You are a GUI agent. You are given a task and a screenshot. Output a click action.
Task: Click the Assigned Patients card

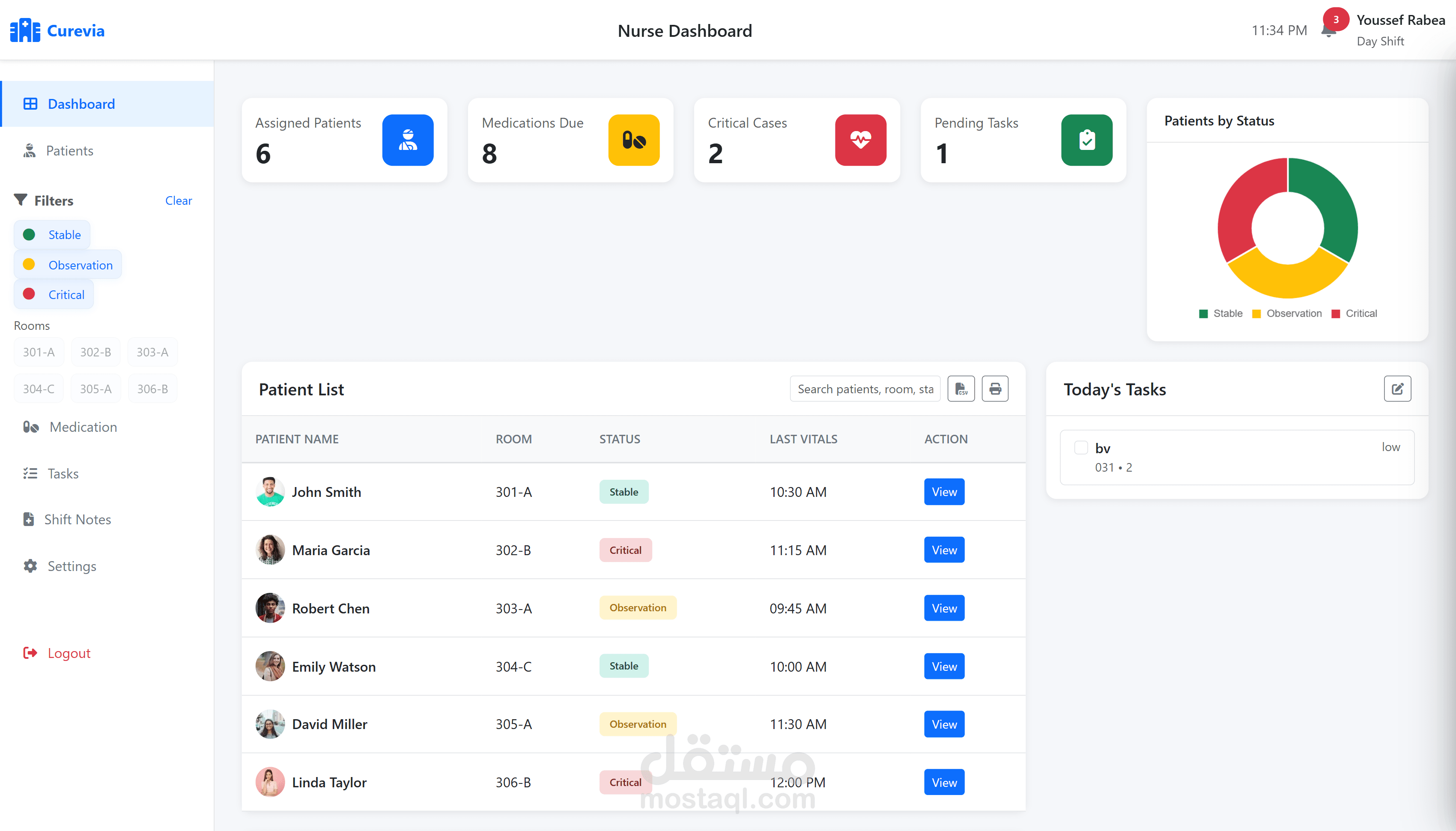point(345,140)
